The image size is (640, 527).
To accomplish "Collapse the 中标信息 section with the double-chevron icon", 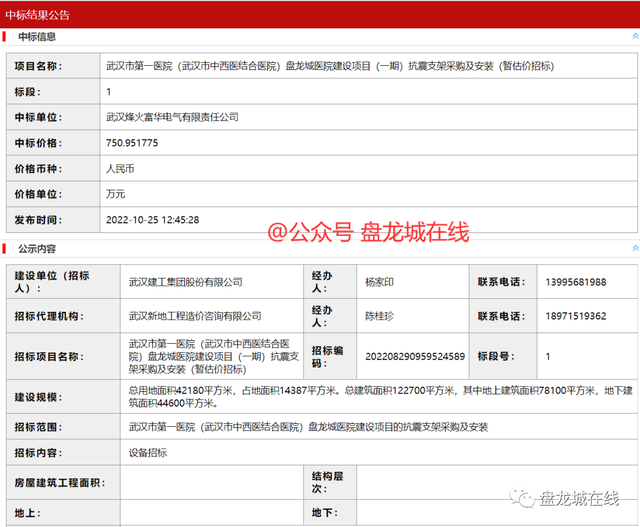I will point(635,36).
